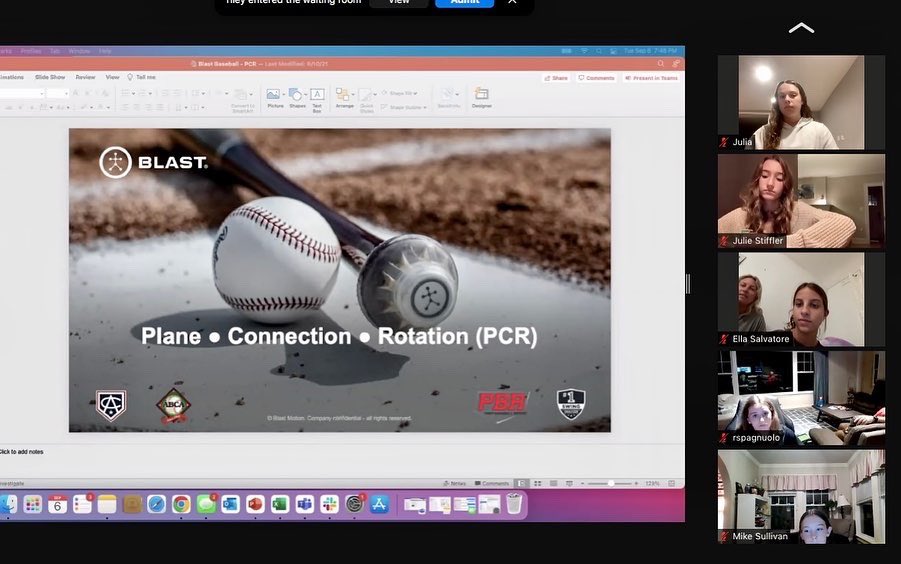
Task: Select Julie Stiffler's video thumbnail
Action: pos(801,201)
